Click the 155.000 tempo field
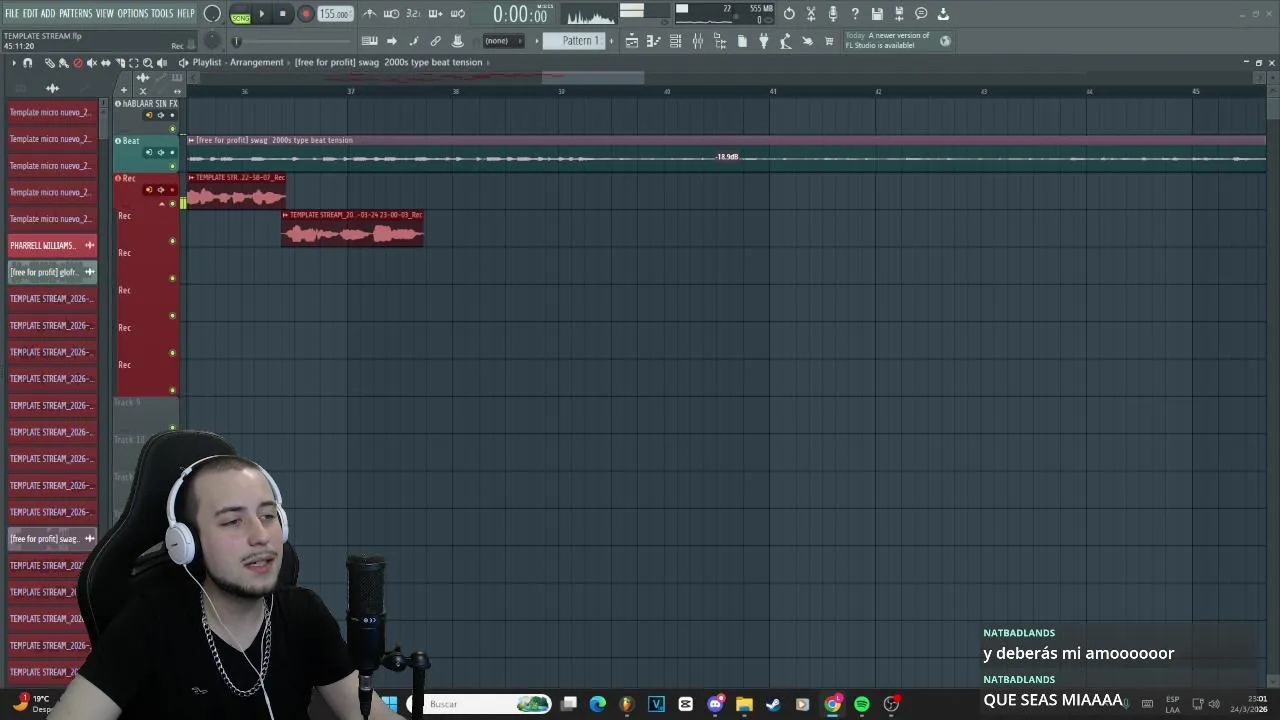This screenshot has width=1280, height=720. coord(335,14)
